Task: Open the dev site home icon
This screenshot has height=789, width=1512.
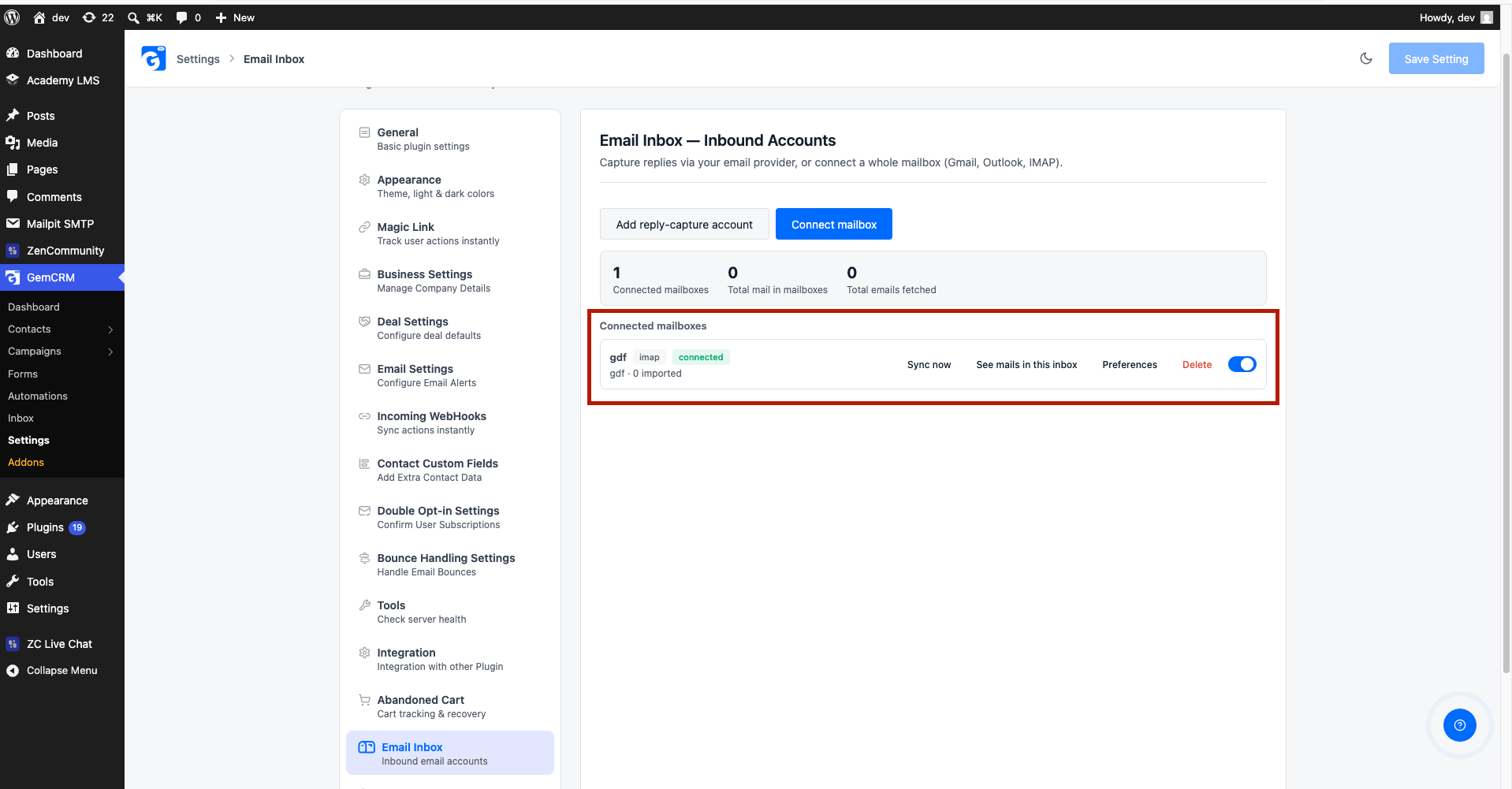Action: tap(39, 17)
